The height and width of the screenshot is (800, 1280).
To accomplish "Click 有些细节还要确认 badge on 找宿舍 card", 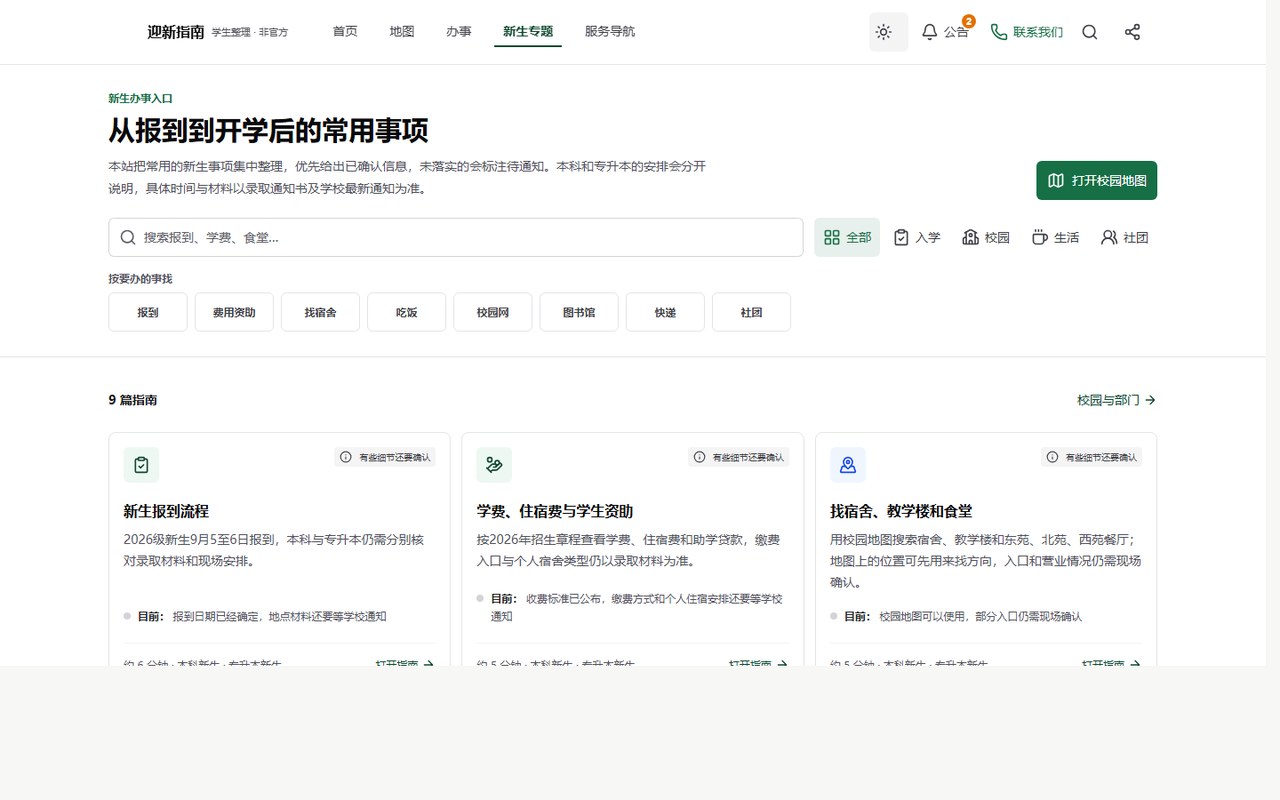I will 1091,457.
